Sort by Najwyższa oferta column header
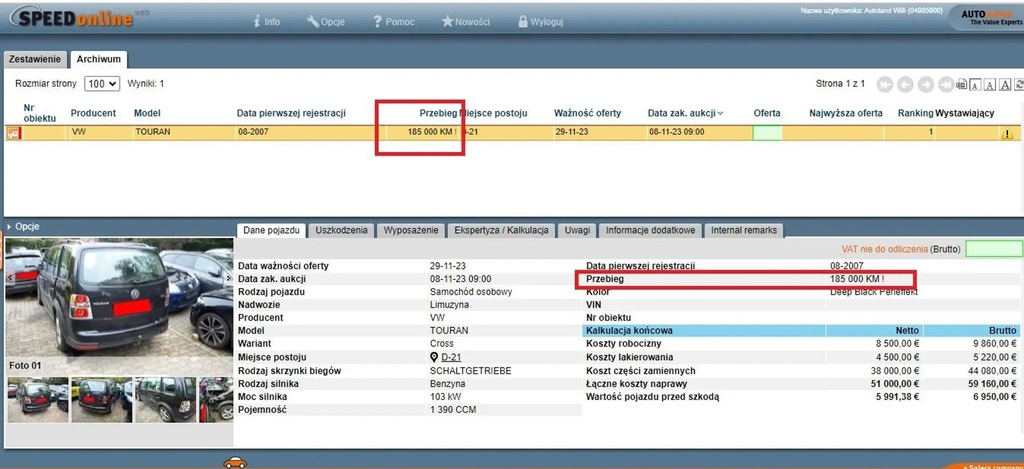1024x469 pixels. point(846,113)
